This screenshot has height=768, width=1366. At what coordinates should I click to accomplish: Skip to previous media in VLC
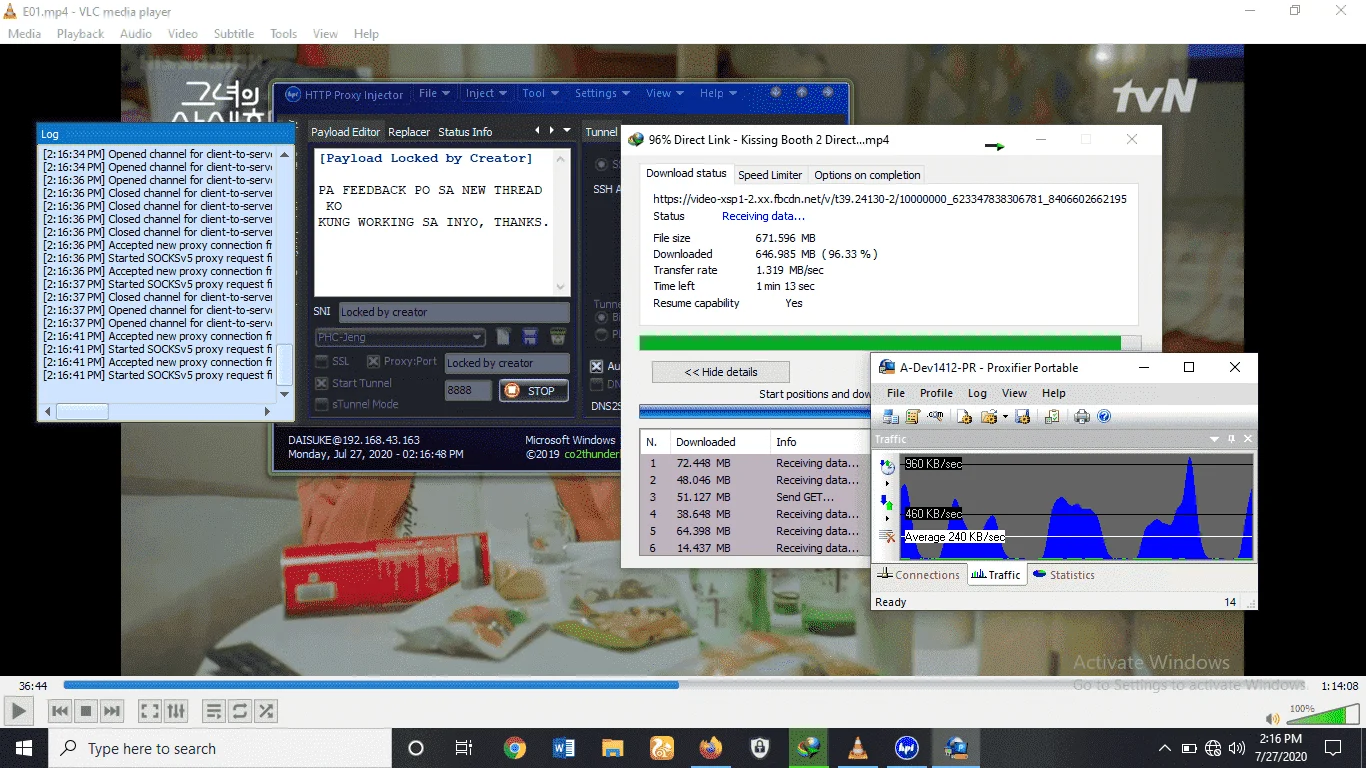coord(60,711)
